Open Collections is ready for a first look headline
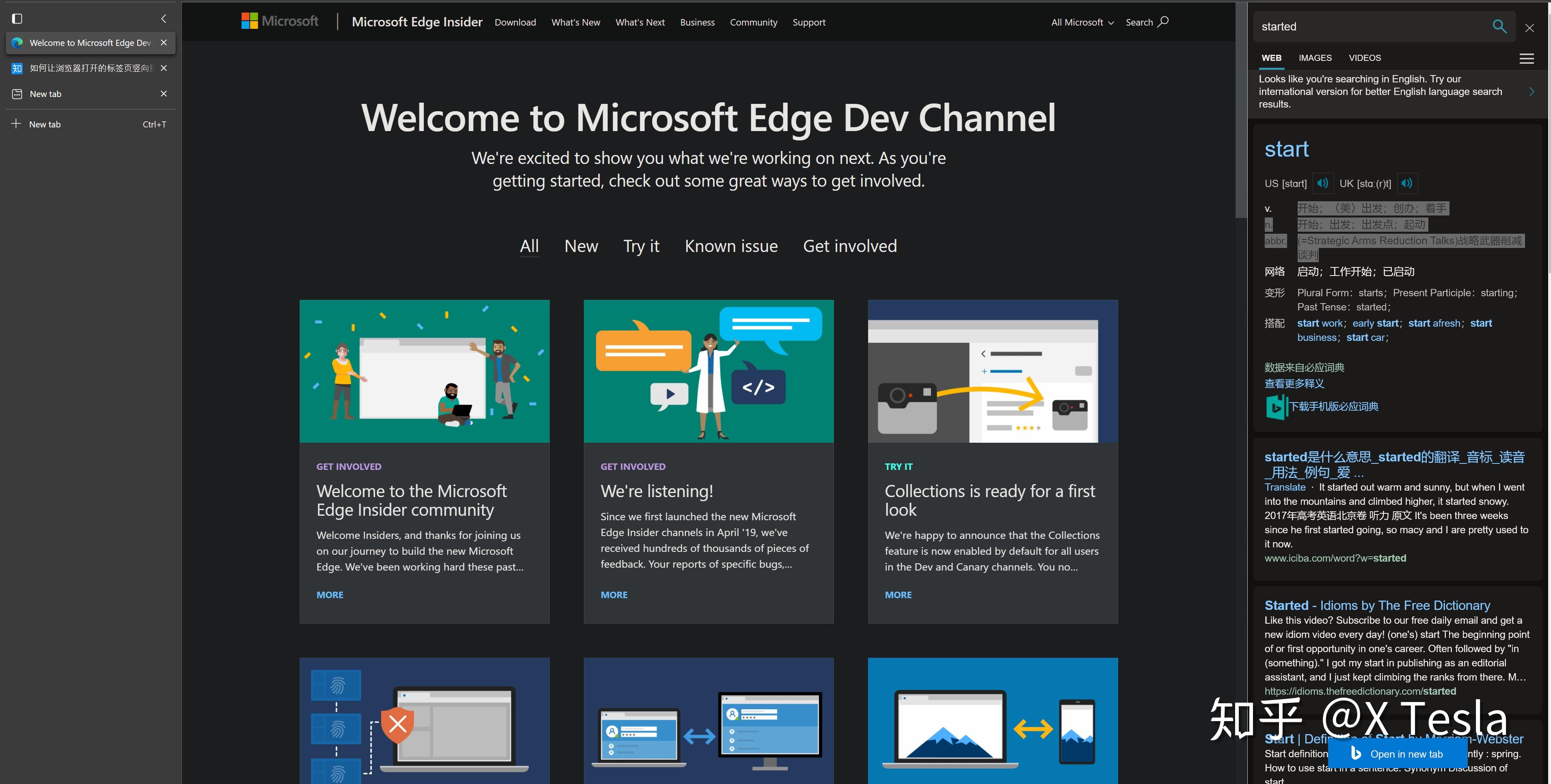 (990, 501)
